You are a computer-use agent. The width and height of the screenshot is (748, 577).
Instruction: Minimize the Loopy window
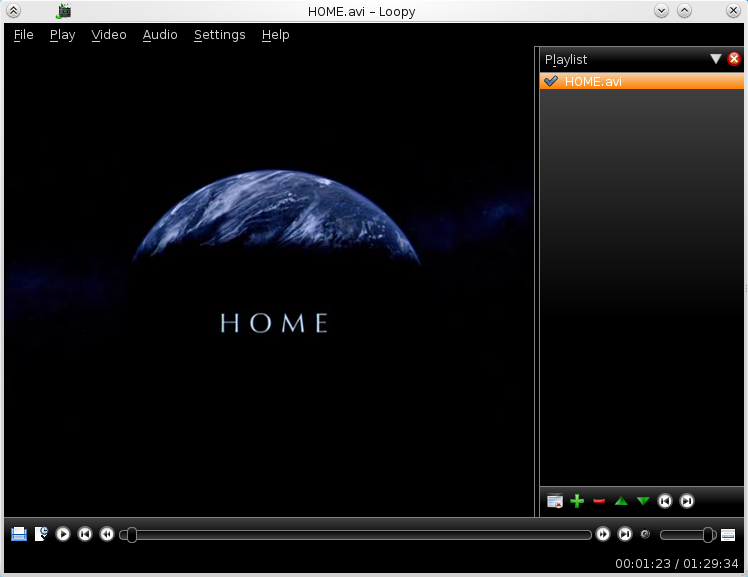point(661,11)
